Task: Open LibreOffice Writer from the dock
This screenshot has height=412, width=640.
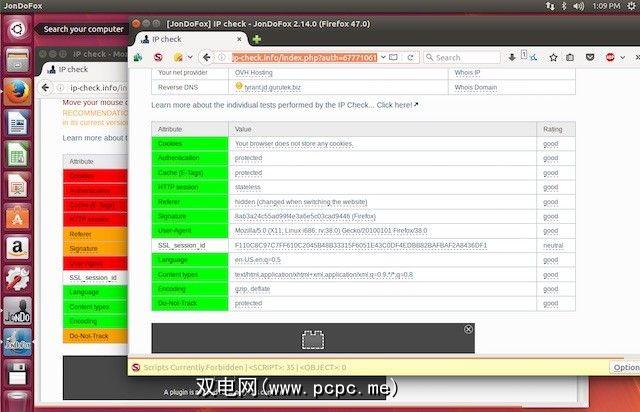Action: pyautogui.click(x=17, y=123)
